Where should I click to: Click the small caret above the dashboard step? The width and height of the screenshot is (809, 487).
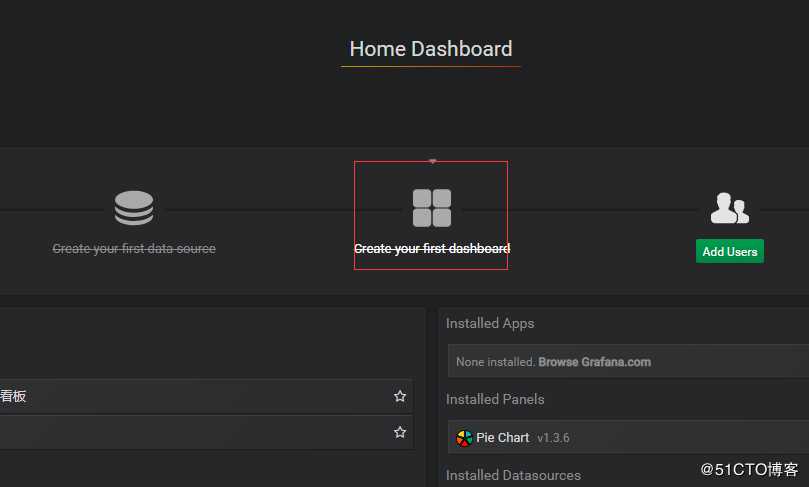click(x=432, y=161)
